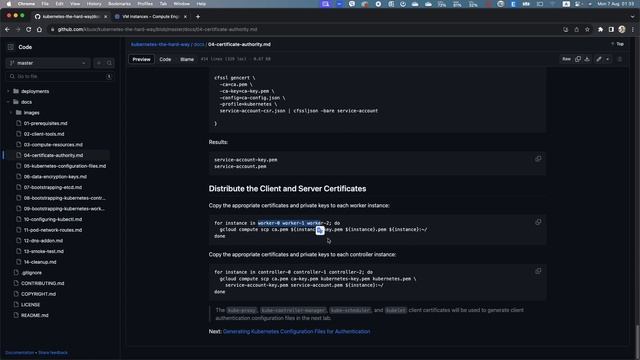Open more edit options dropdown arrow
Screen dimensions: 640x360
coord(608,59)
